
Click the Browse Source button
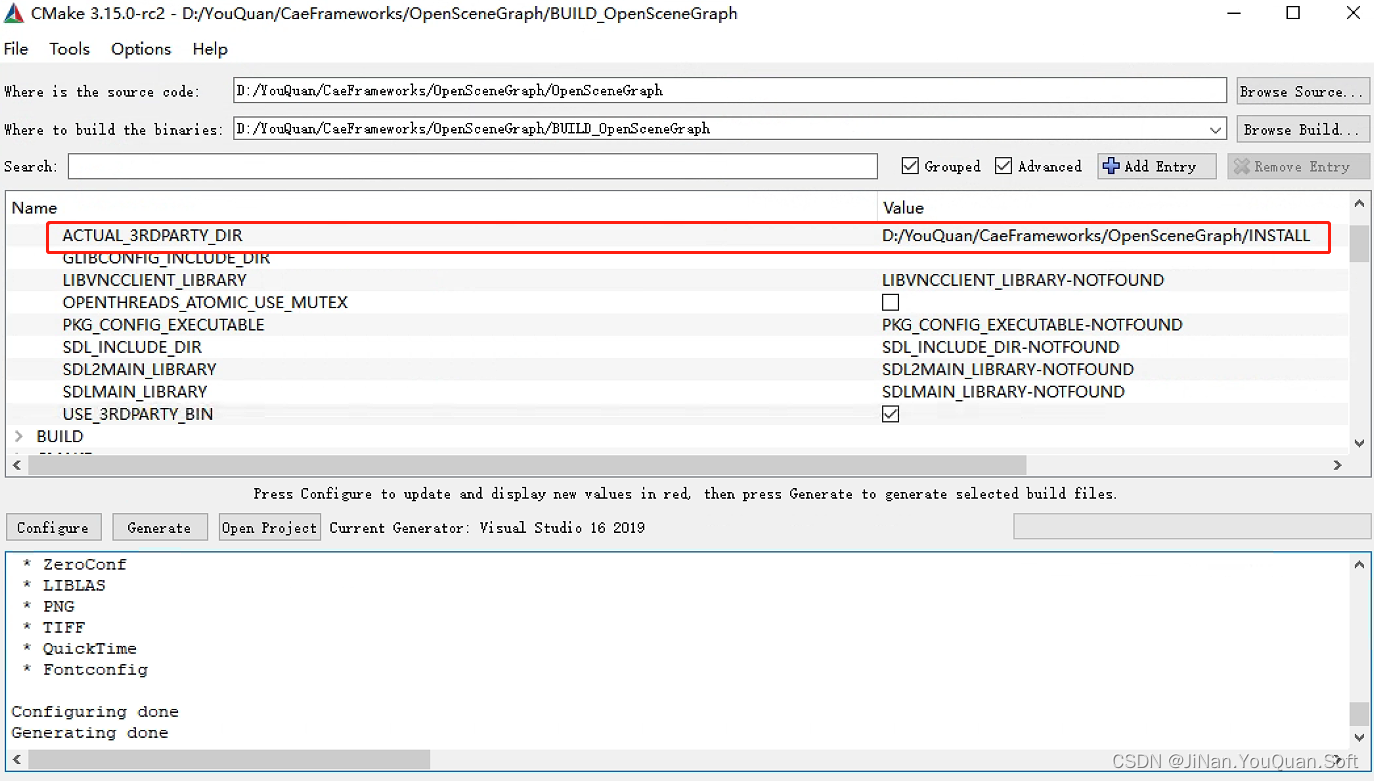click(1303, 91)
